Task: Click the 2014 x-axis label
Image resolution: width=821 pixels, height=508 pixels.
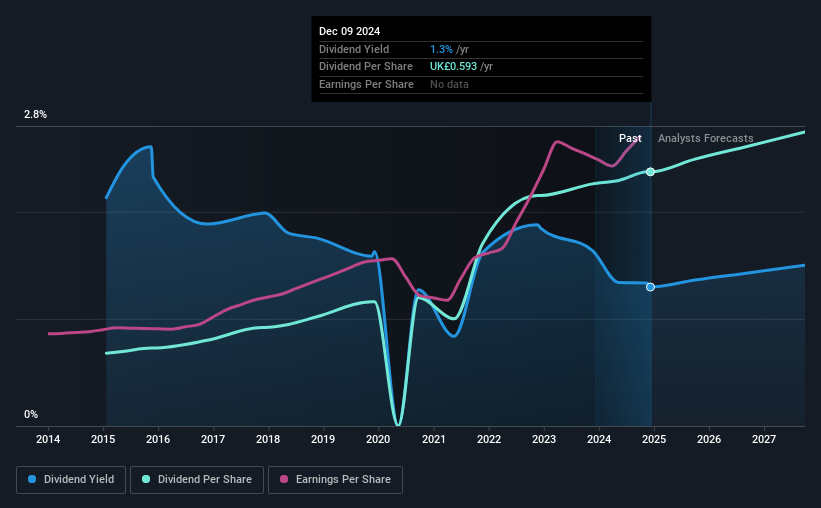Action: point(48,439)
